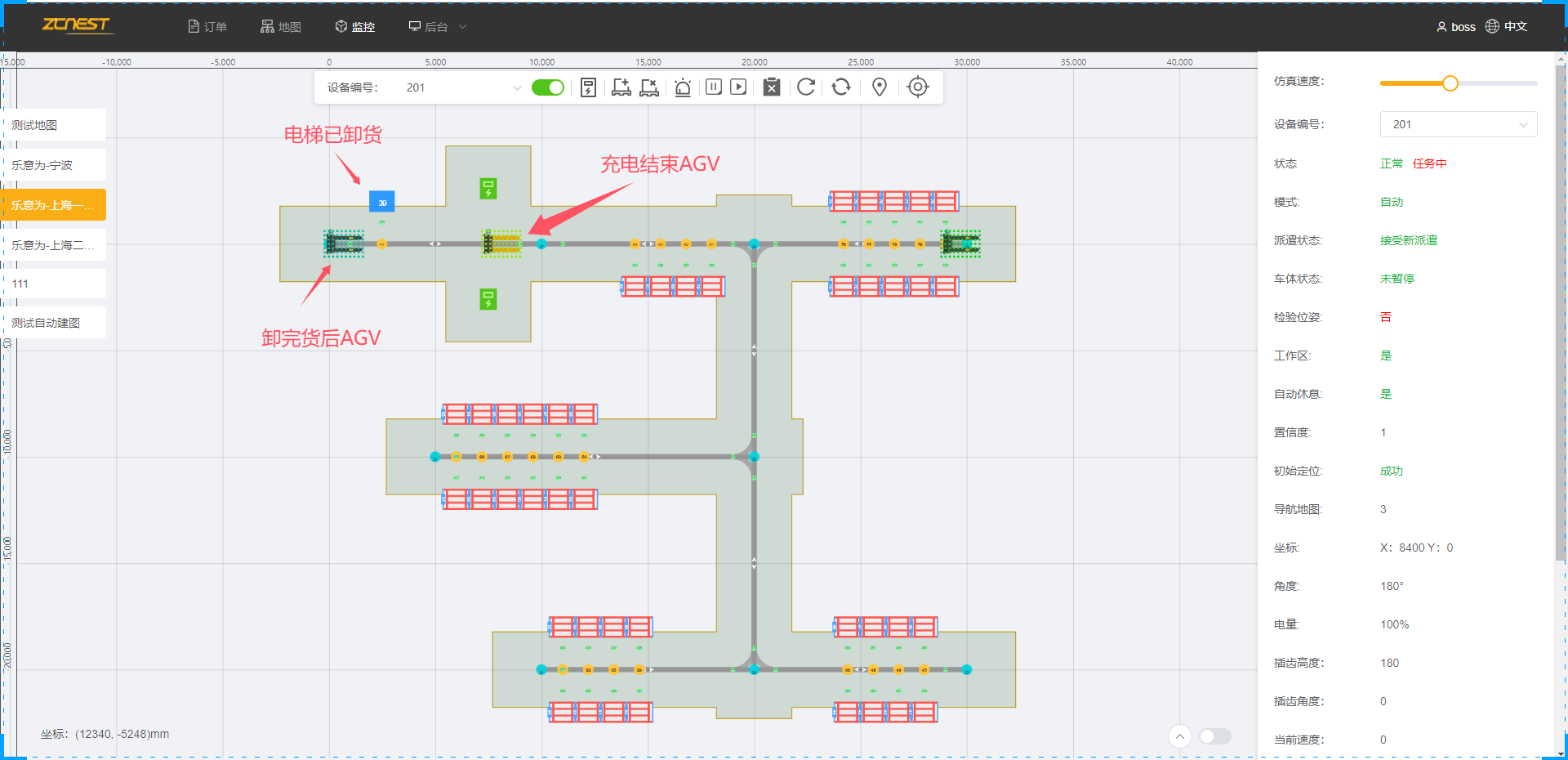Viewport: 1568px width, 760px height.
Task: Click the alarm siren icon
Action: pos(683,87)
